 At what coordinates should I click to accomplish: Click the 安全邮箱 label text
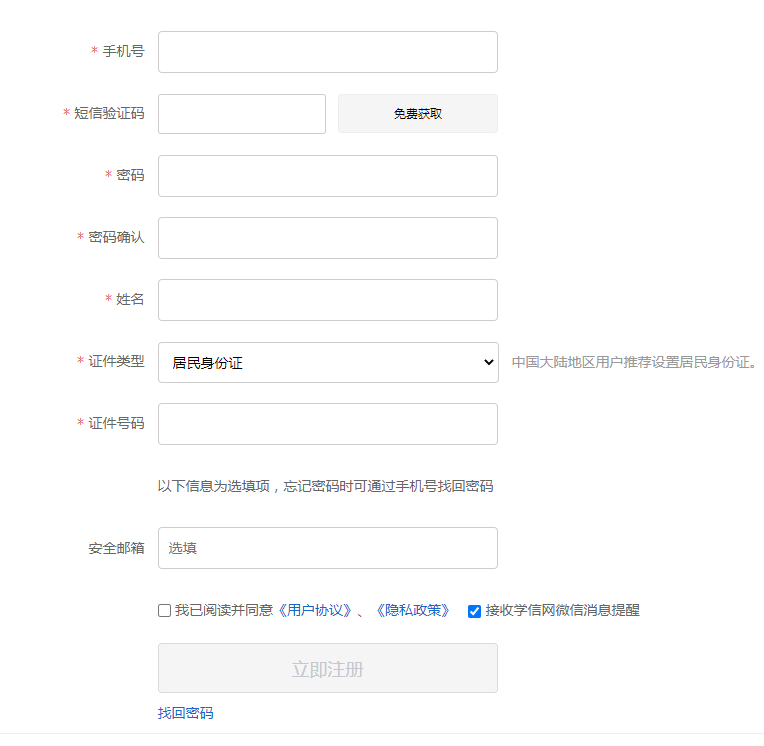pos(116,548)
